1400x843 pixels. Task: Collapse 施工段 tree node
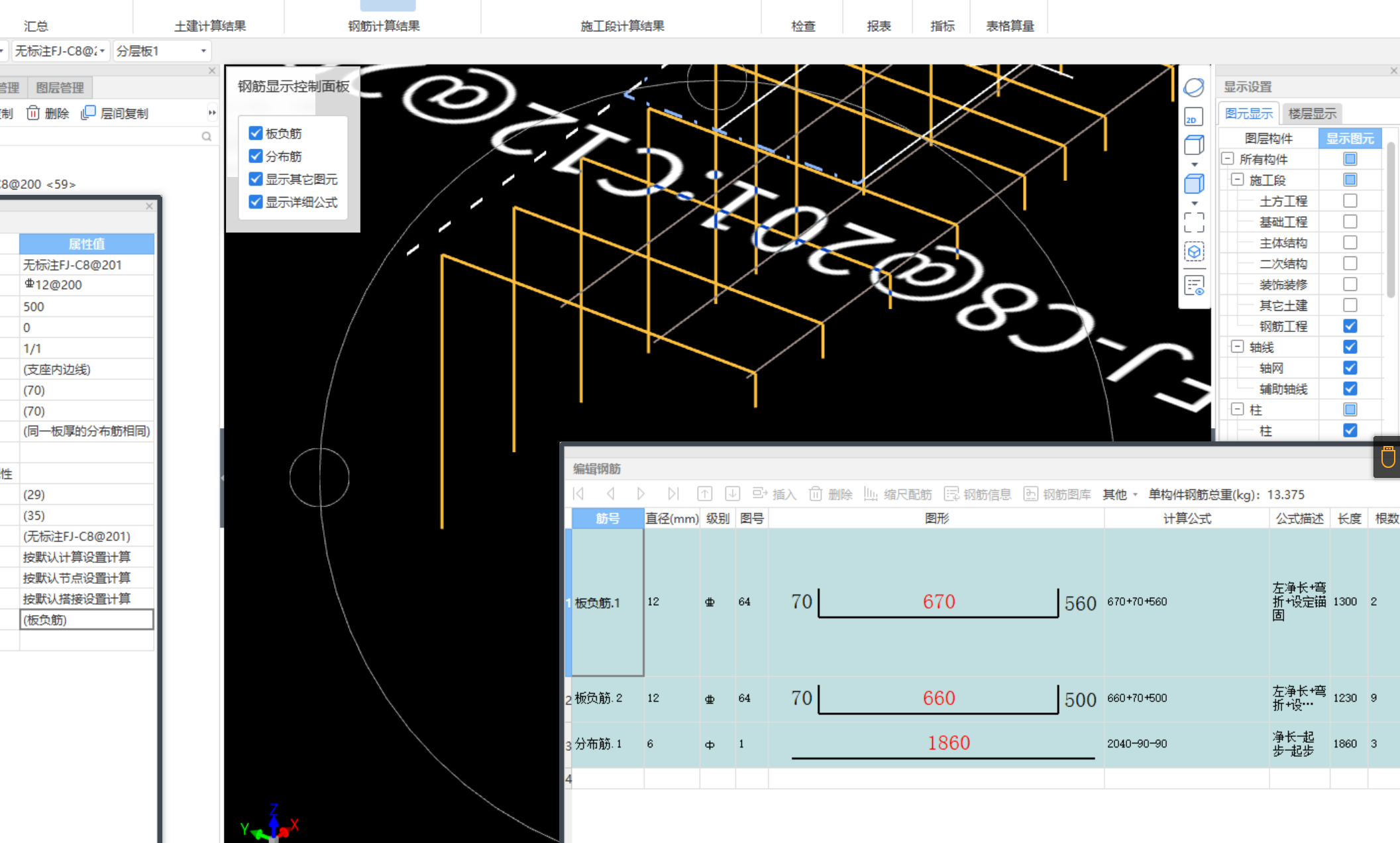(1237, 180)
